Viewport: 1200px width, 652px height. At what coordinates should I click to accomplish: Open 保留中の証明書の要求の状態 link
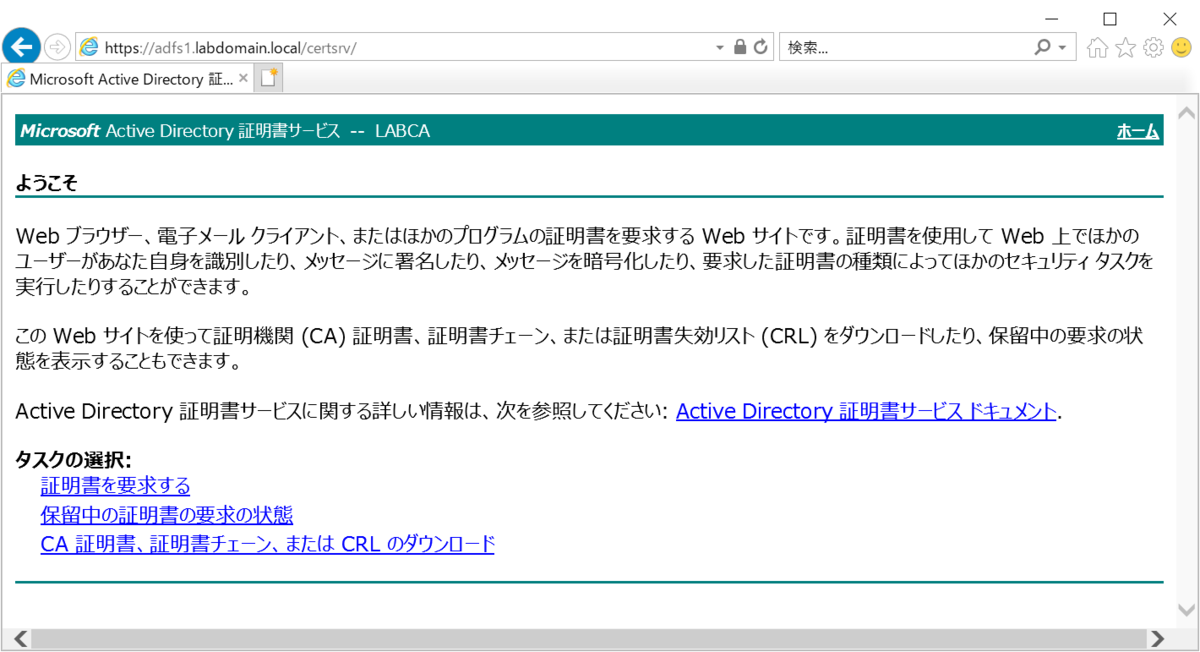[166, 515]
